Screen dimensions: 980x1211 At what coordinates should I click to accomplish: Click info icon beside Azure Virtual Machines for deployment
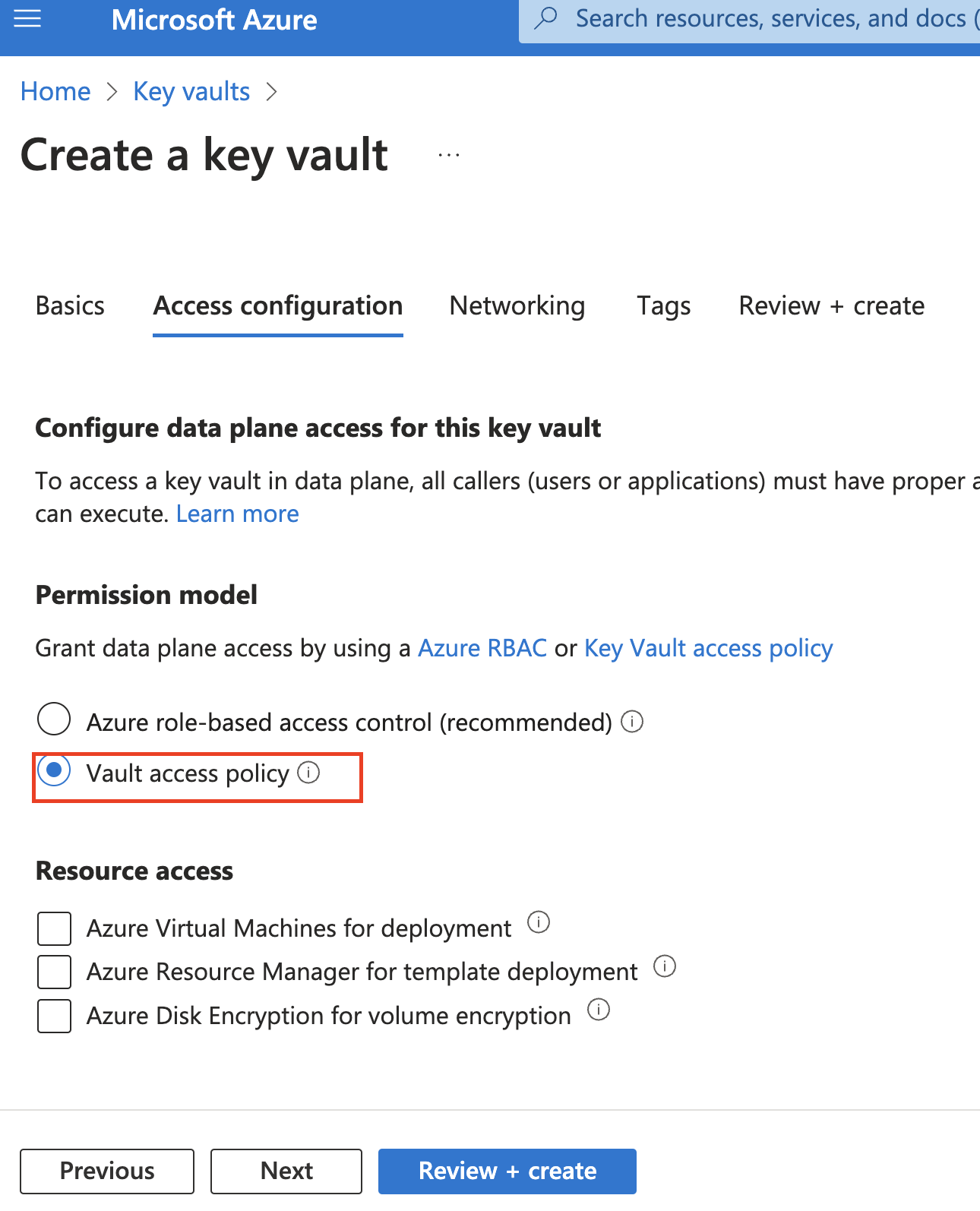(x=539, y=922)
